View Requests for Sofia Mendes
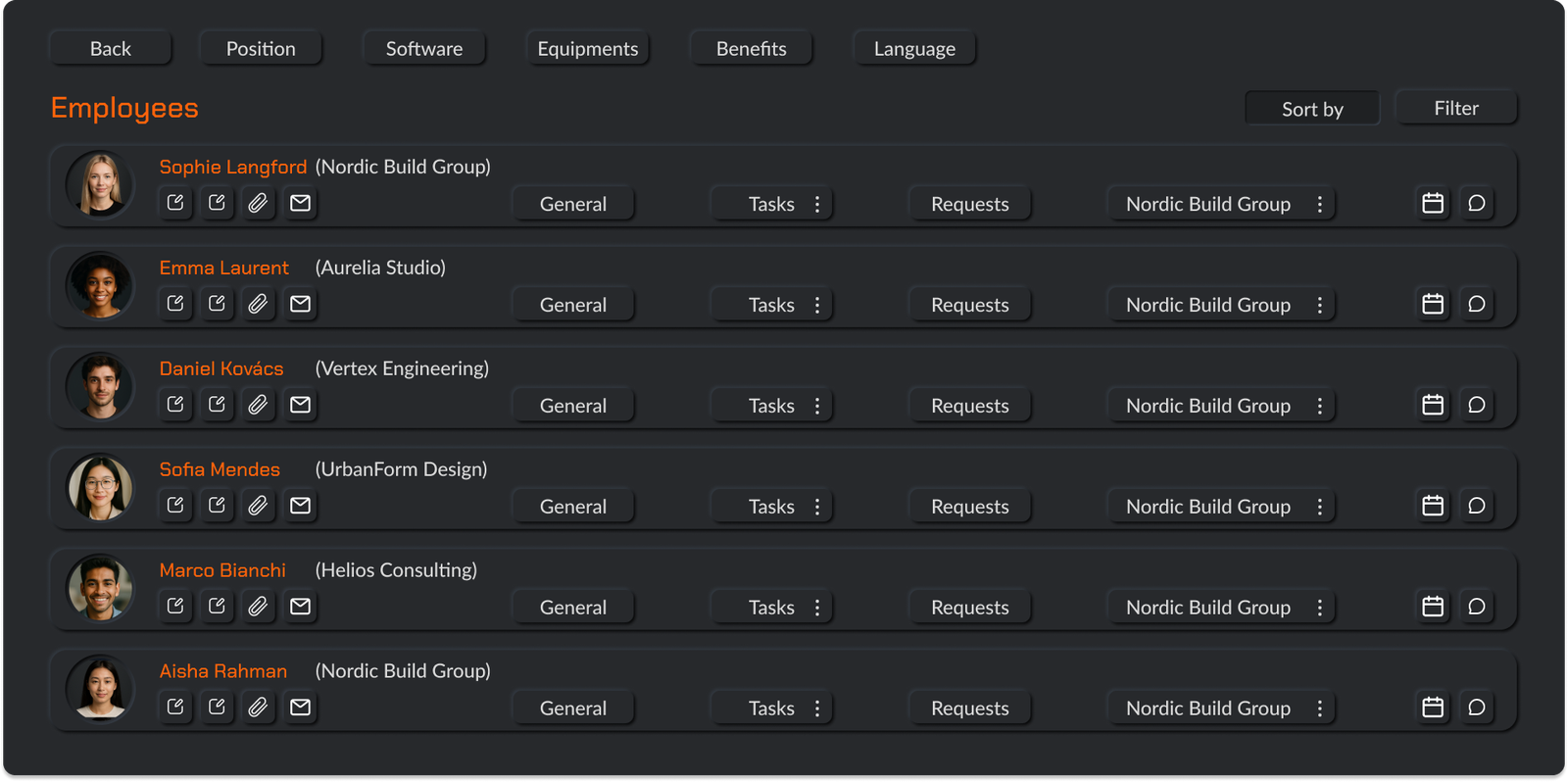The height and width of the screenshot is (782, 1568). tap(970, 507)
